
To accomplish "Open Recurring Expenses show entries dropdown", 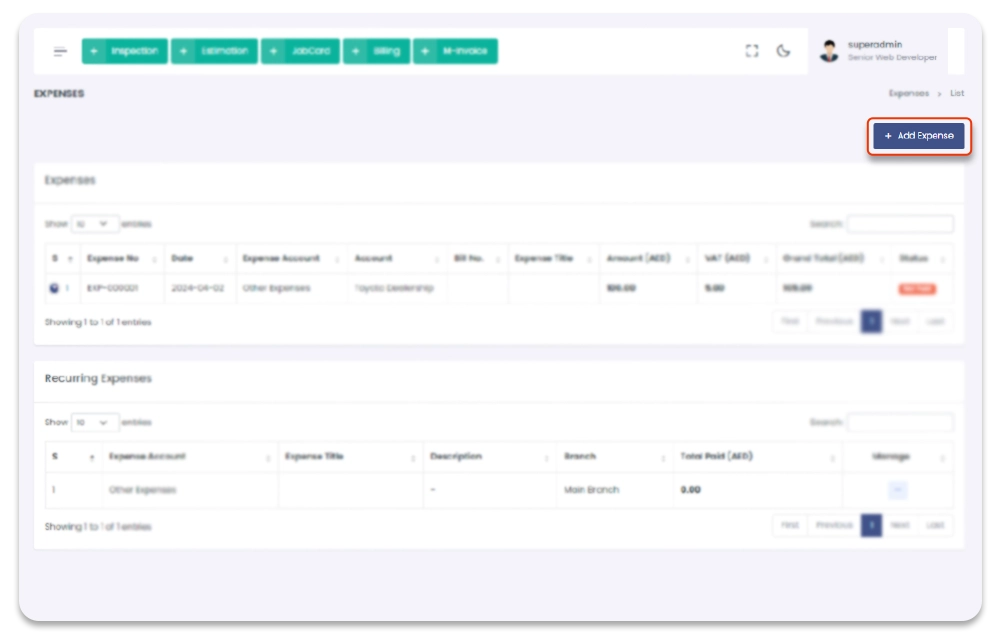I will point(95,423).
